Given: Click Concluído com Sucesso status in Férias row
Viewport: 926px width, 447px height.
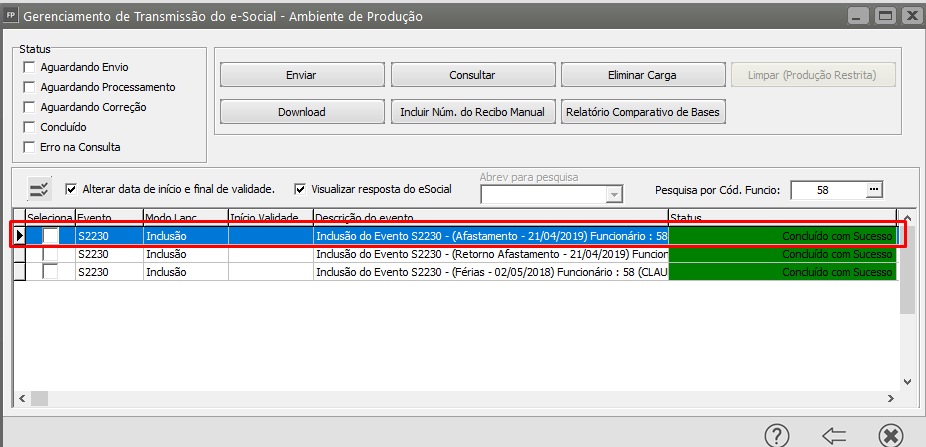Looking at the screenshot, I should 782,272.
